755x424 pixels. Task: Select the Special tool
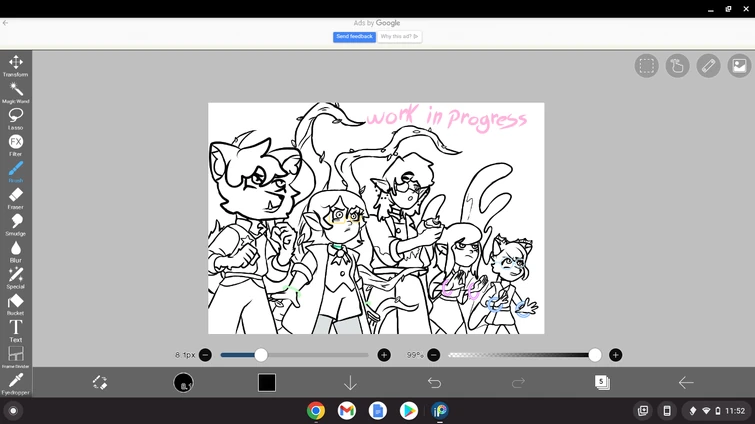tap(15, 278)
